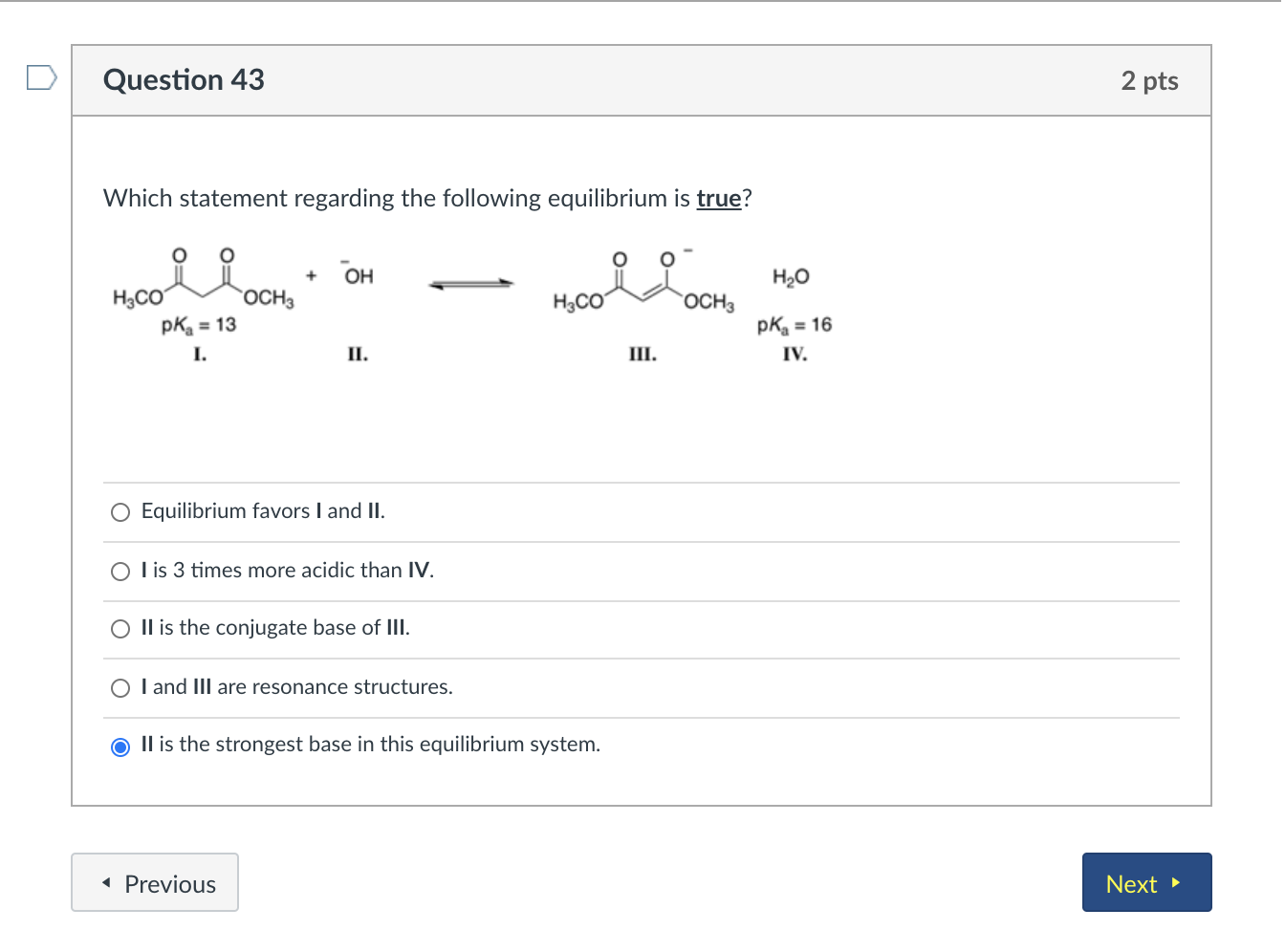1285x952 pixels.
Task: Click the "2 pts" point value label
Action: point(1149,81)
